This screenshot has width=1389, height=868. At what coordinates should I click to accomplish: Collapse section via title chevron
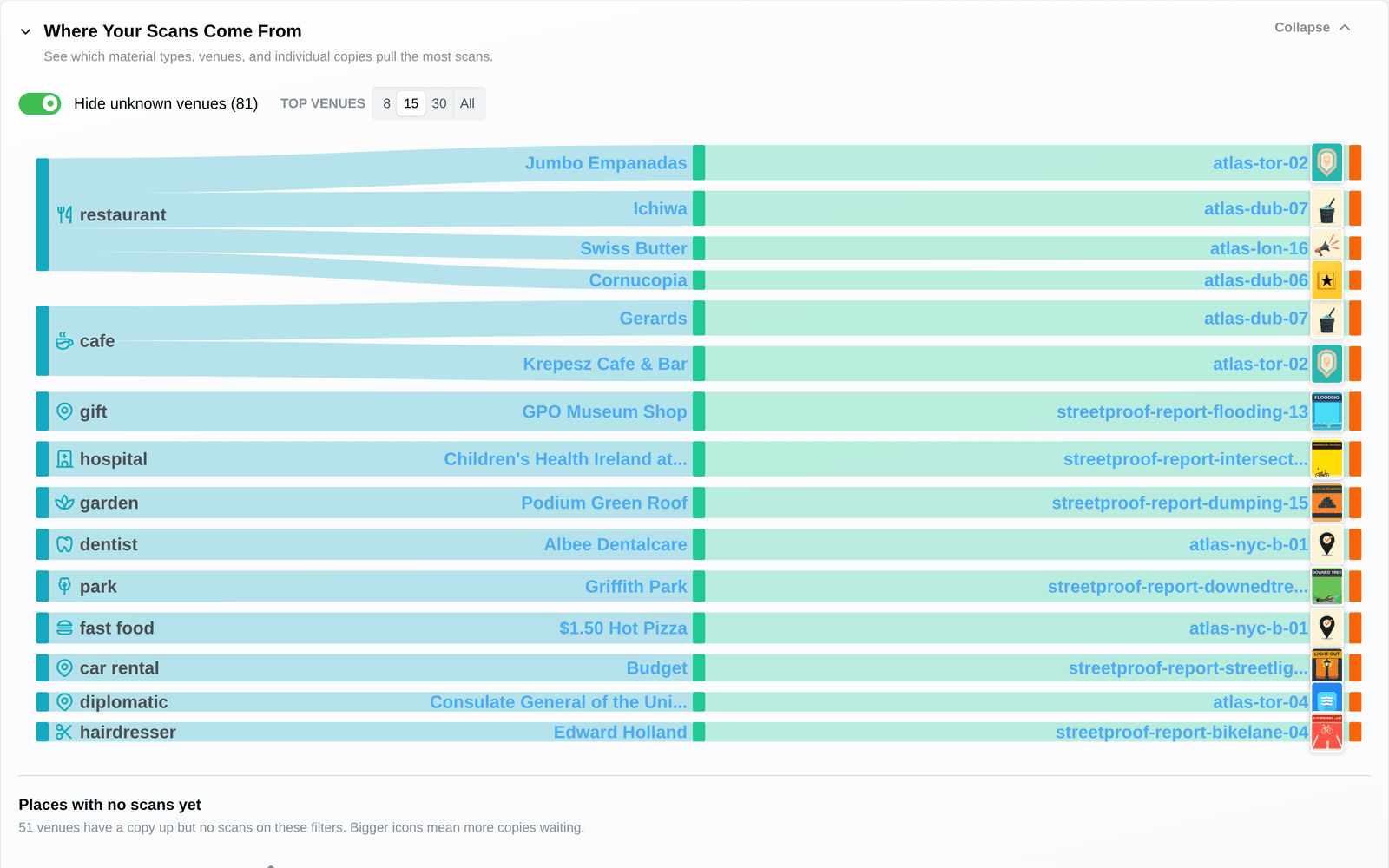(x=26, y=31)
